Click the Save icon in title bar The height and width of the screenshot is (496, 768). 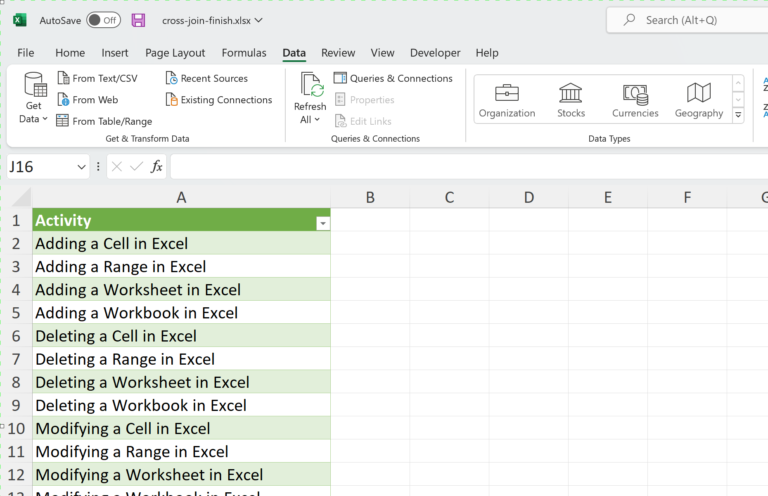139,20
